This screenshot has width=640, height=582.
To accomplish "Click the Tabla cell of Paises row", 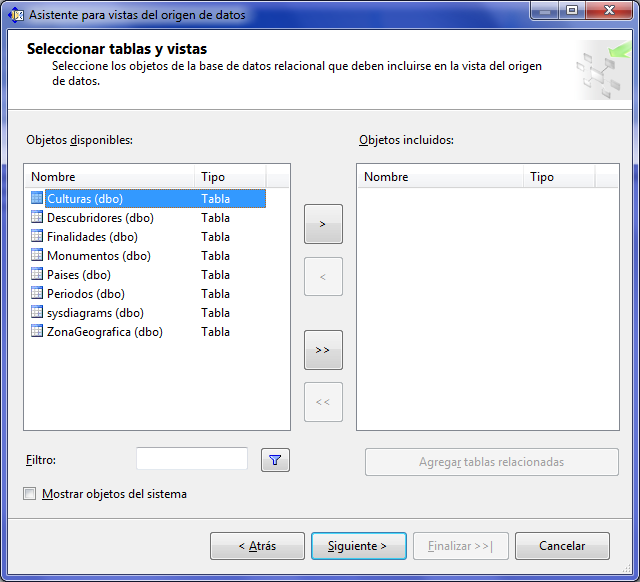I will point(216,275).
